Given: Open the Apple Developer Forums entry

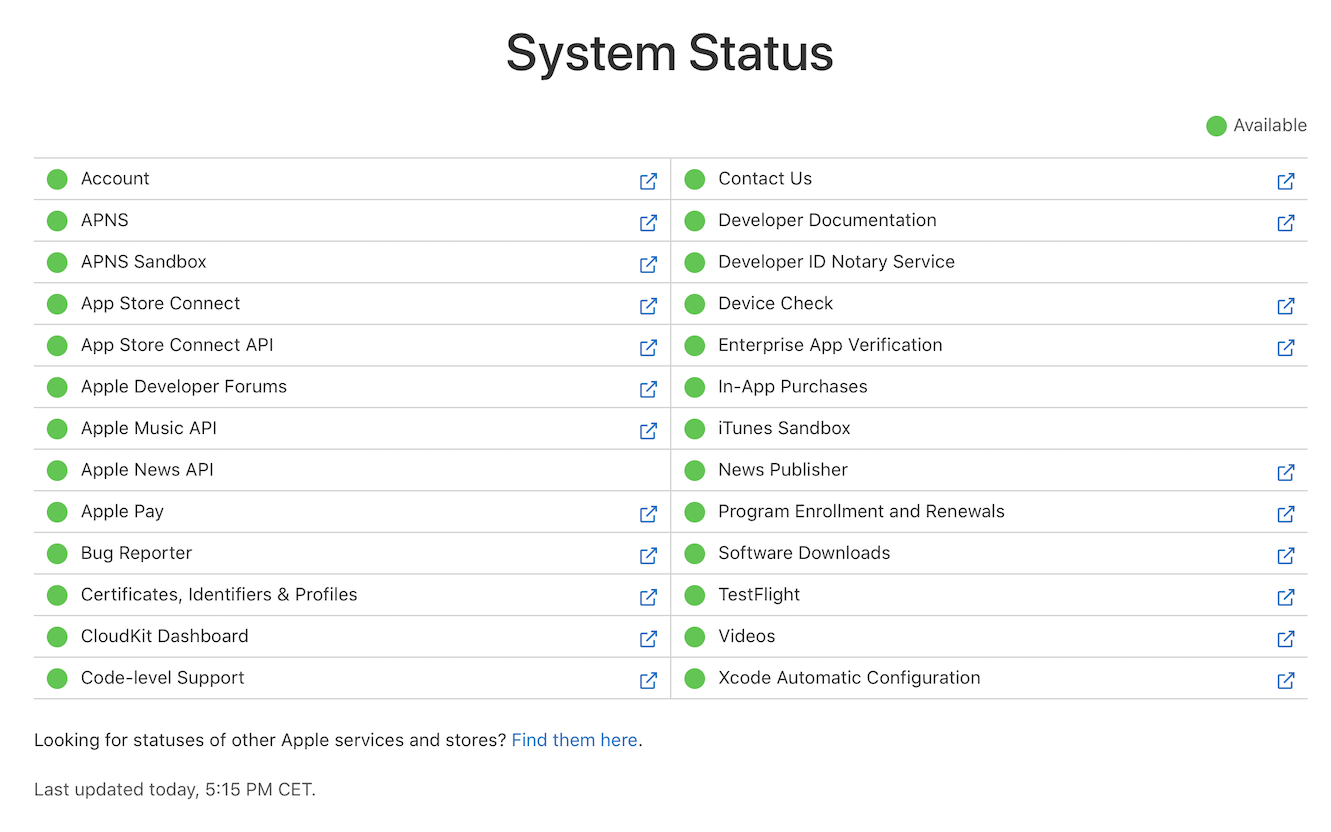Looking at the screenshot, I should (x=184, y=387).
